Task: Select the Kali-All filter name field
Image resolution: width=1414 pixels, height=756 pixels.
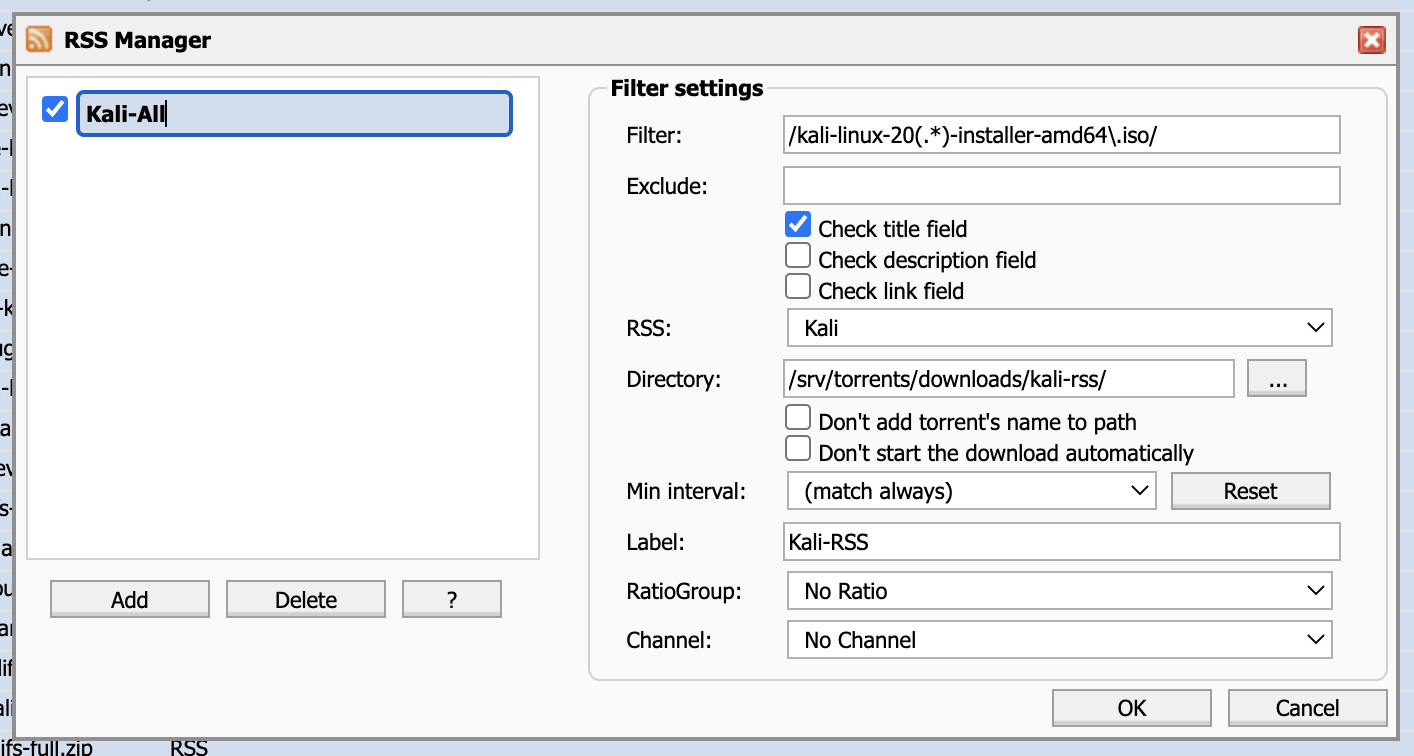Action: [x=294, y=114]
